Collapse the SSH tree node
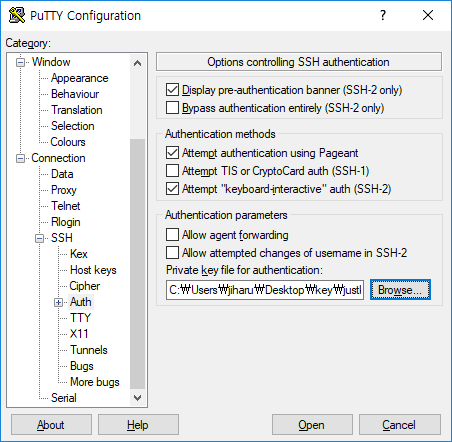This screenshot has width=452, height=442. tap(40, 238)
